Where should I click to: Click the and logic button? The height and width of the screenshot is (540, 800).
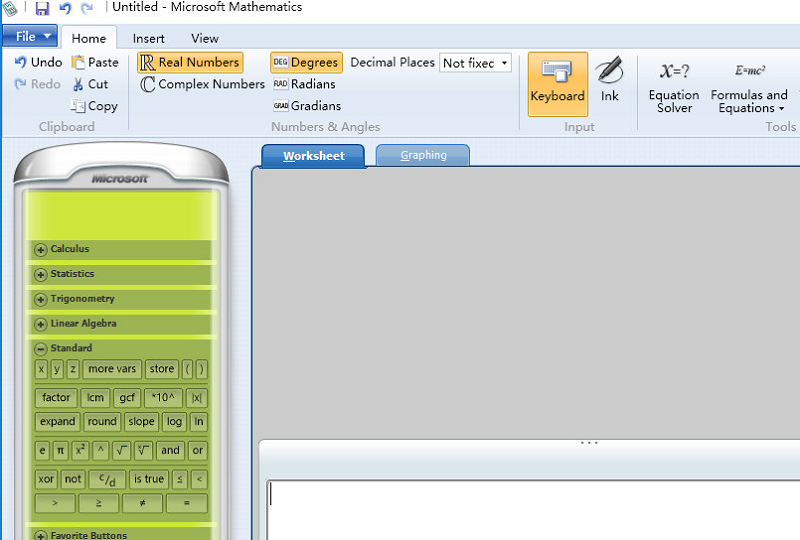coord(170,451)
